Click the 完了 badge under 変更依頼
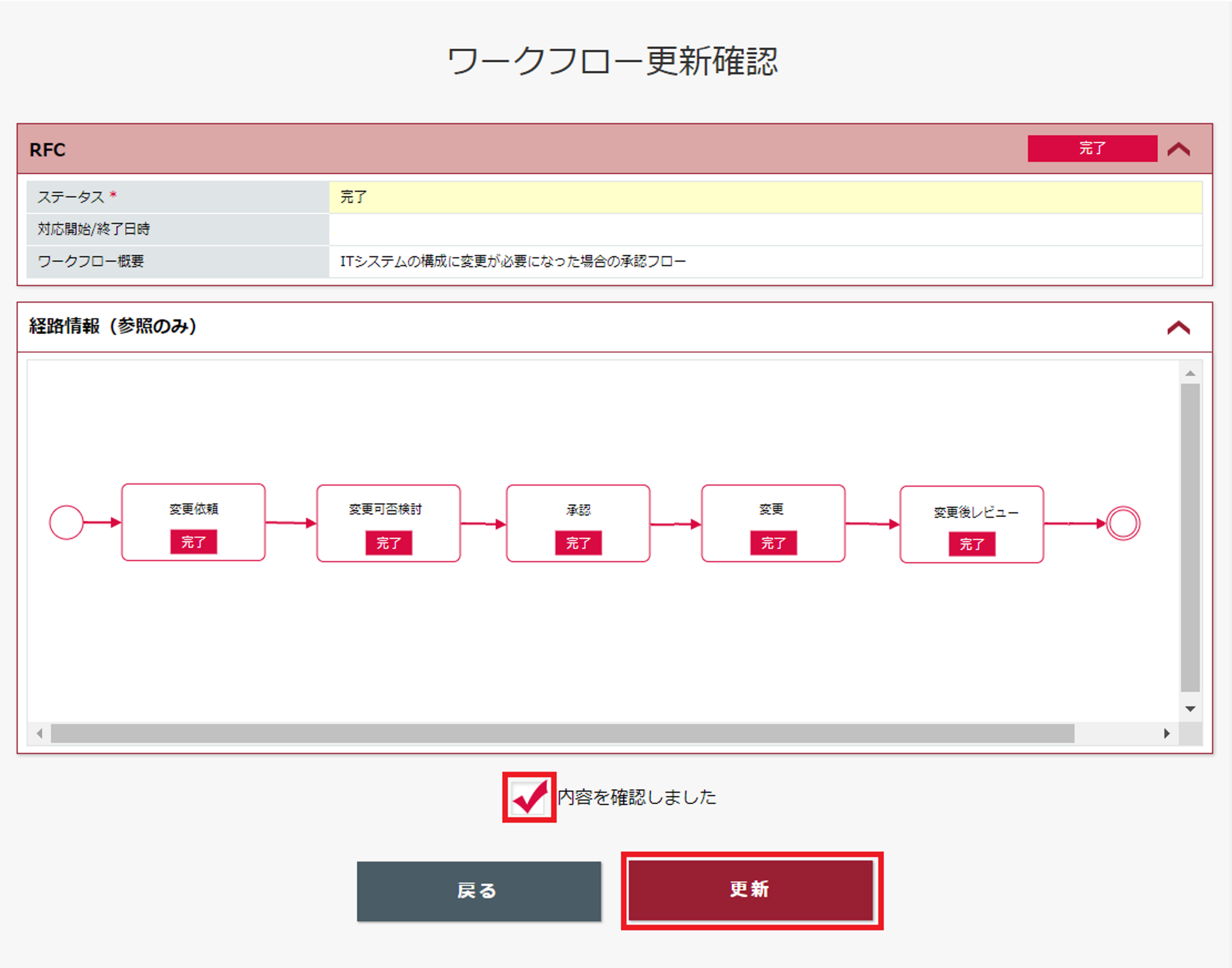 coord(193,542)
